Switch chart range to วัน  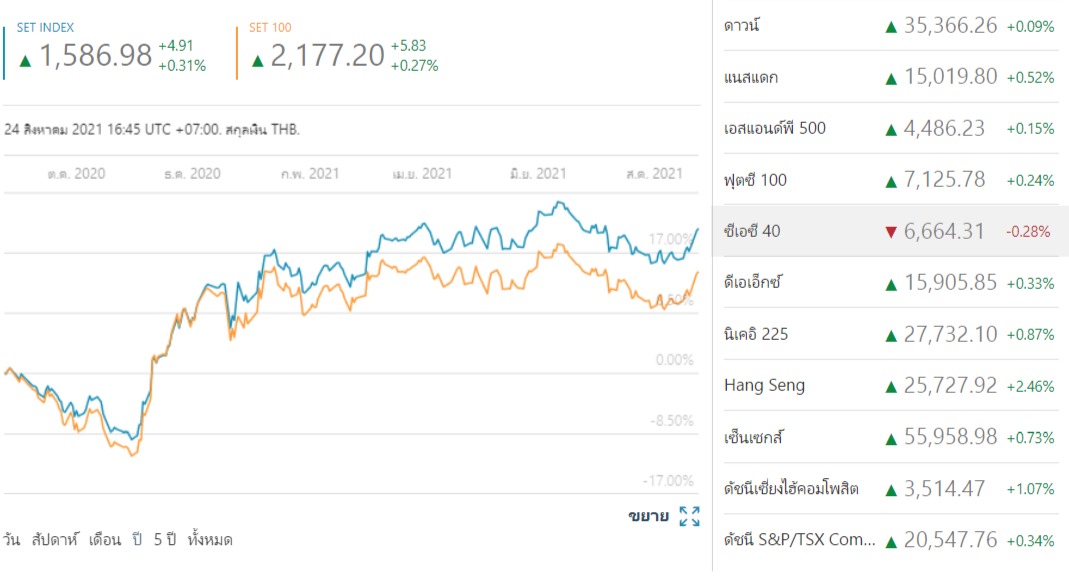11,540
